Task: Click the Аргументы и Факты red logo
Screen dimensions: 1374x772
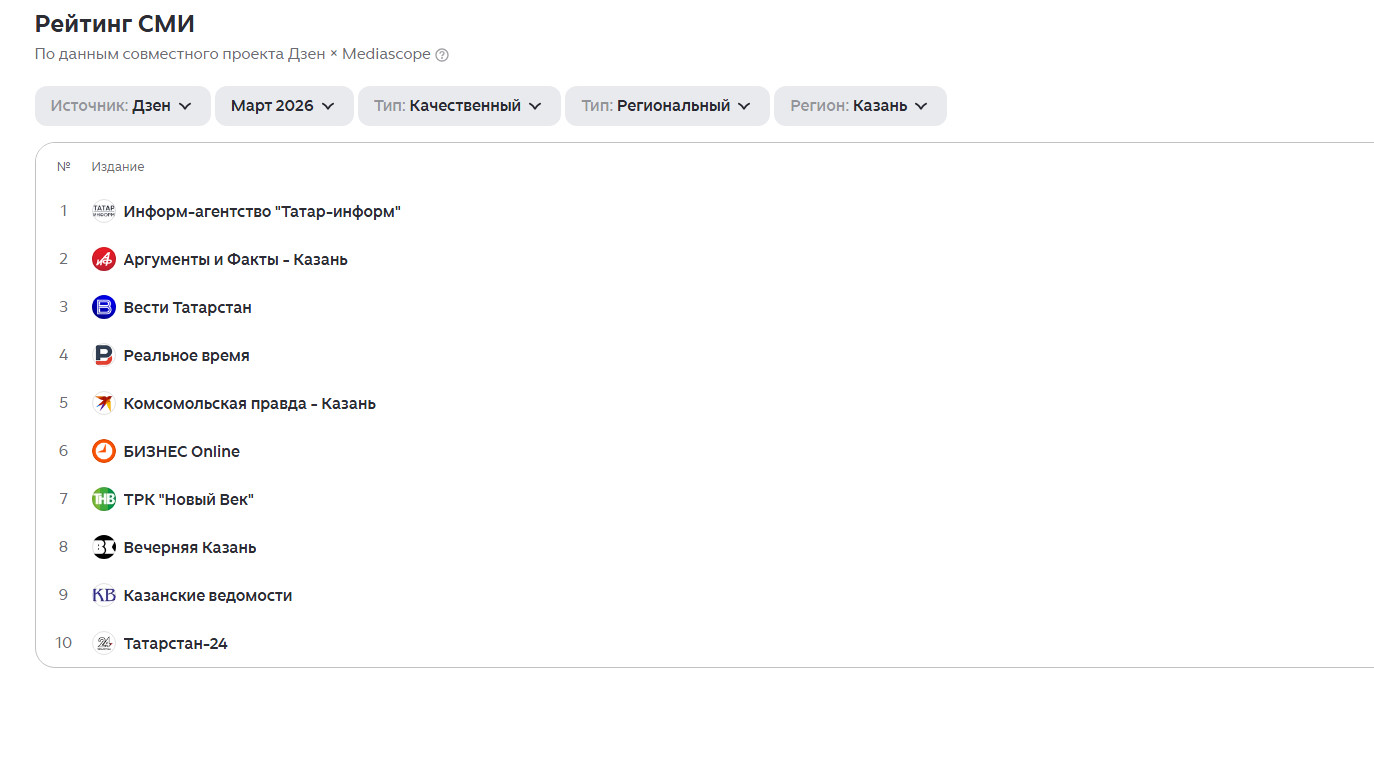Action: click(104, 259)
